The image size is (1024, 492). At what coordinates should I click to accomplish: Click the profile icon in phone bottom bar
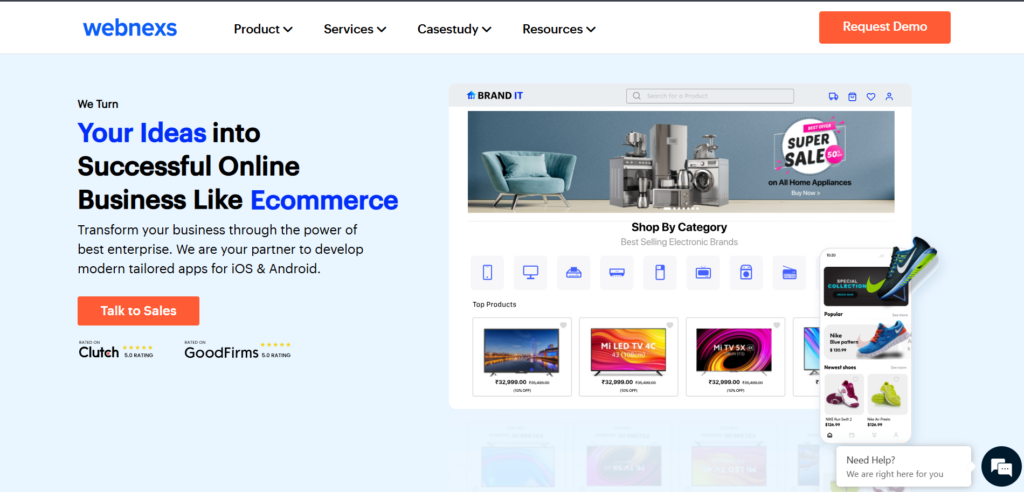pyautogui.click(x=896, y=435)
